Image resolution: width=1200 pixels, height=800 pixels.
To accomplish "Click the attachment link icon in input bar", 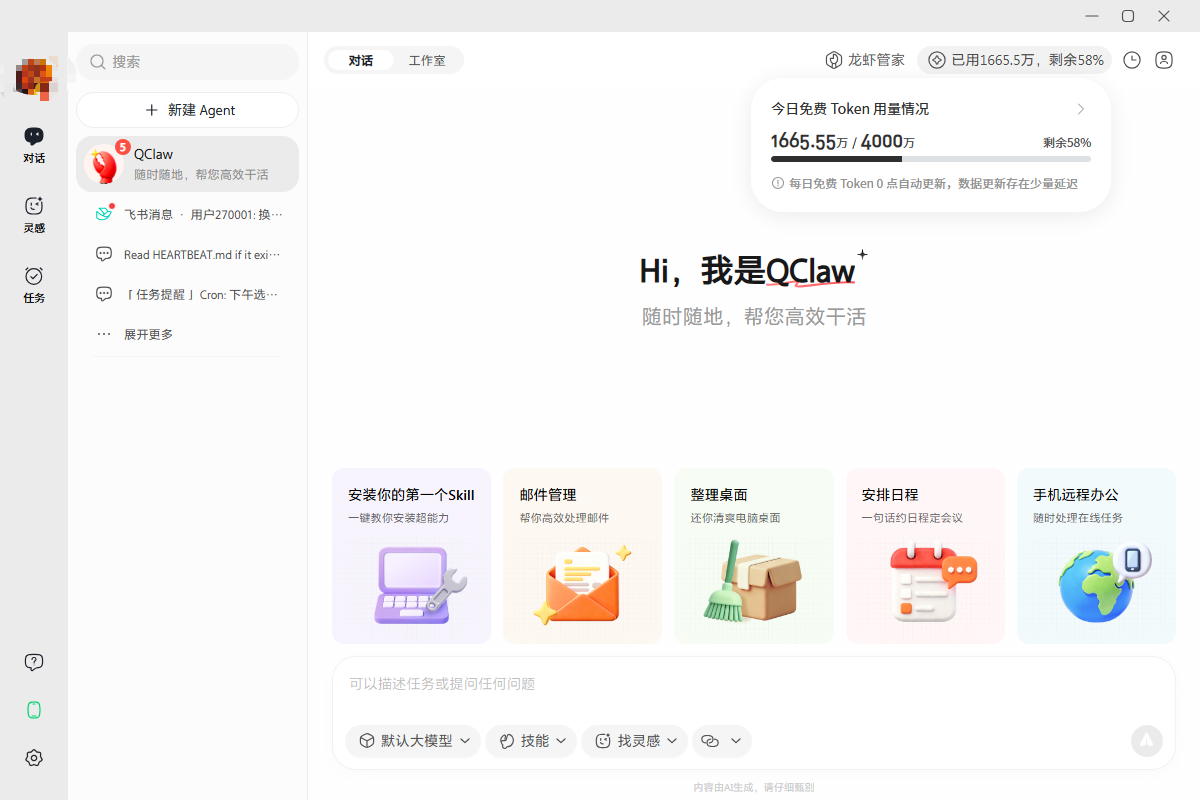I will tap(722, 741).
